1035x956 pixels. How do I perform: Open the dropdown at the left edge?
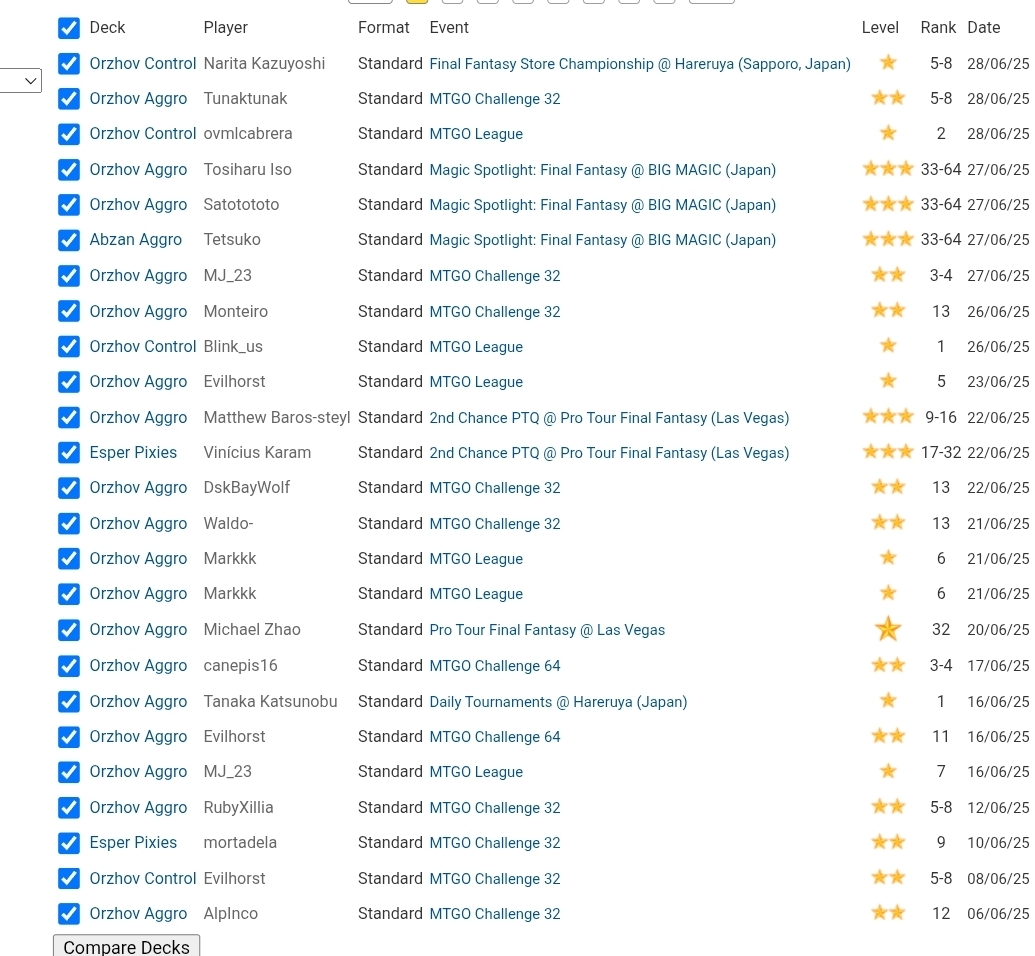[x=20, y=81]
